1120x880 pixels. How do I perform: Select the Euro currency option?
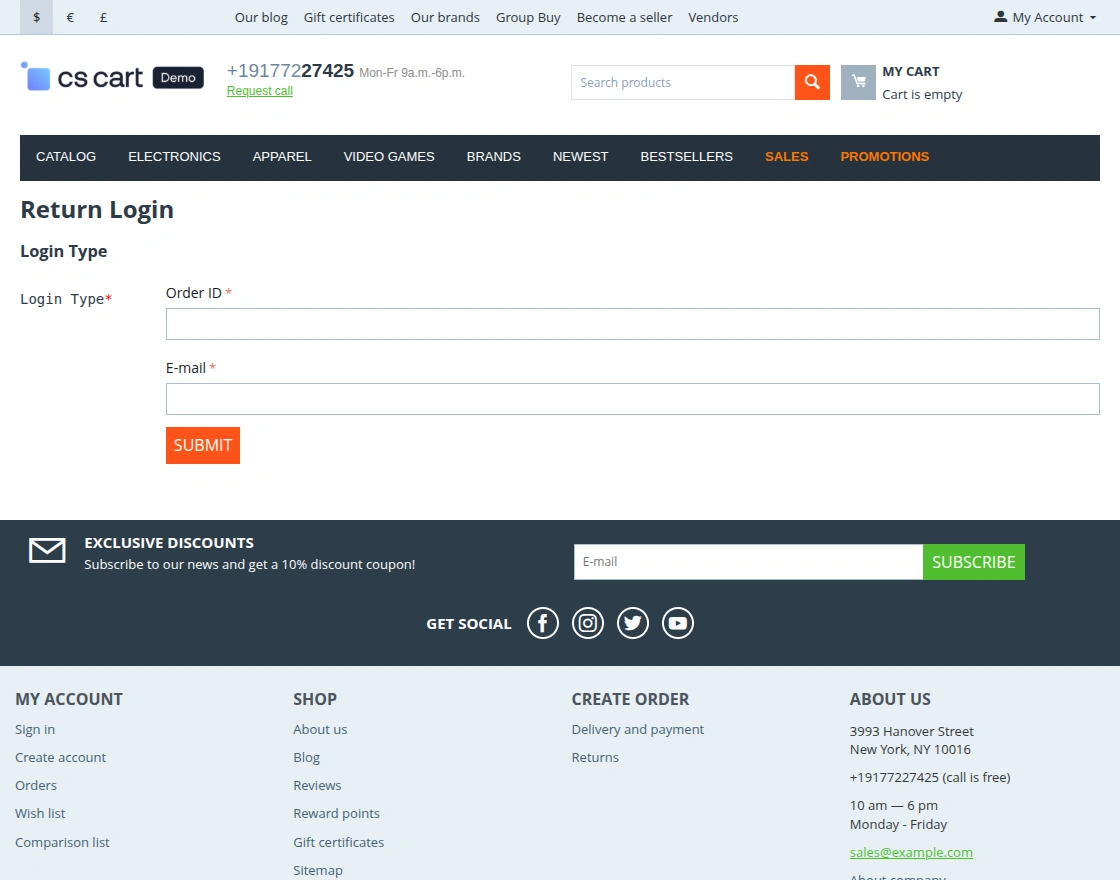pos(70,17)
